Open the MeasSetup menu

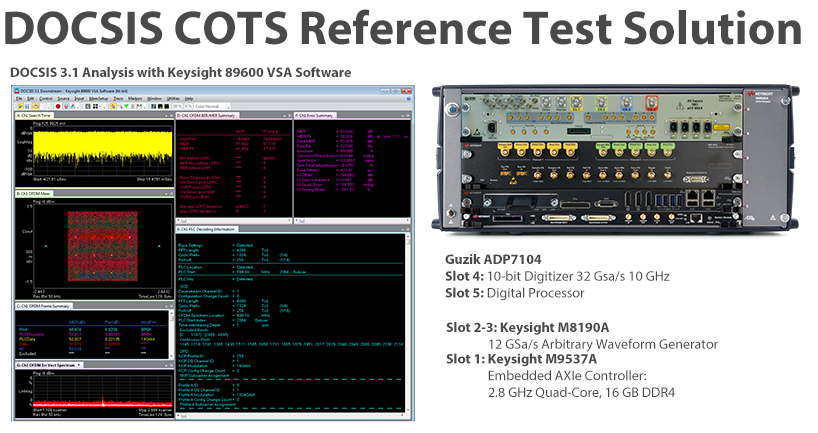(x=98, y=99)
